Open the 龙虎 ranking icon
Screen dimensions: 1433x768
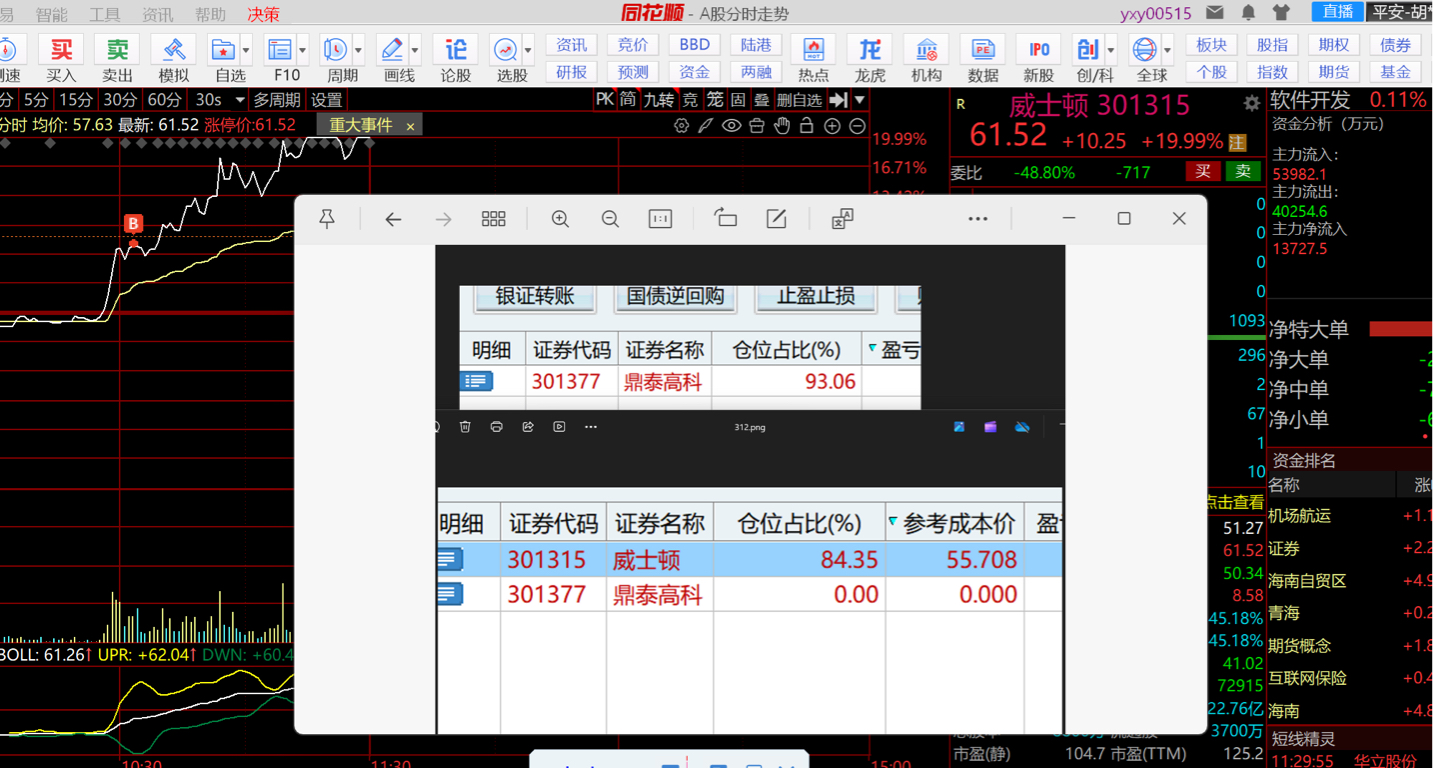tap(870, 50)
